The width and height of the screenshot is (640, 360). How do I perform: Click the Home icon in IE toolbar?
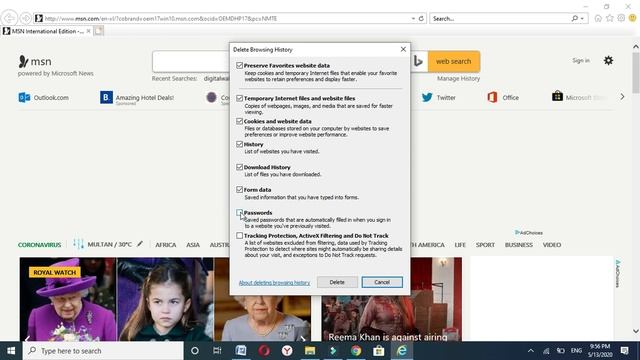[598, 18]
